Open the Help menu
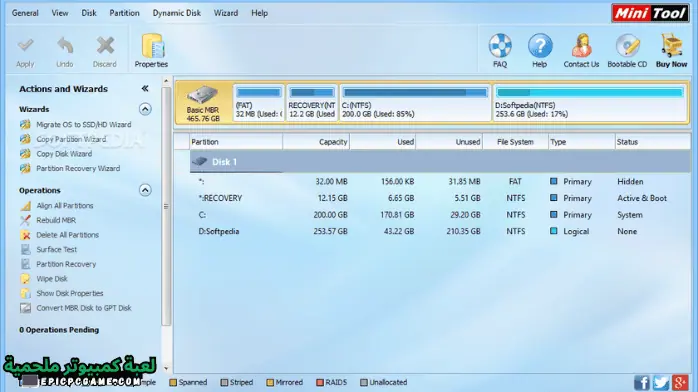698x392 pixels. (259, 13)
